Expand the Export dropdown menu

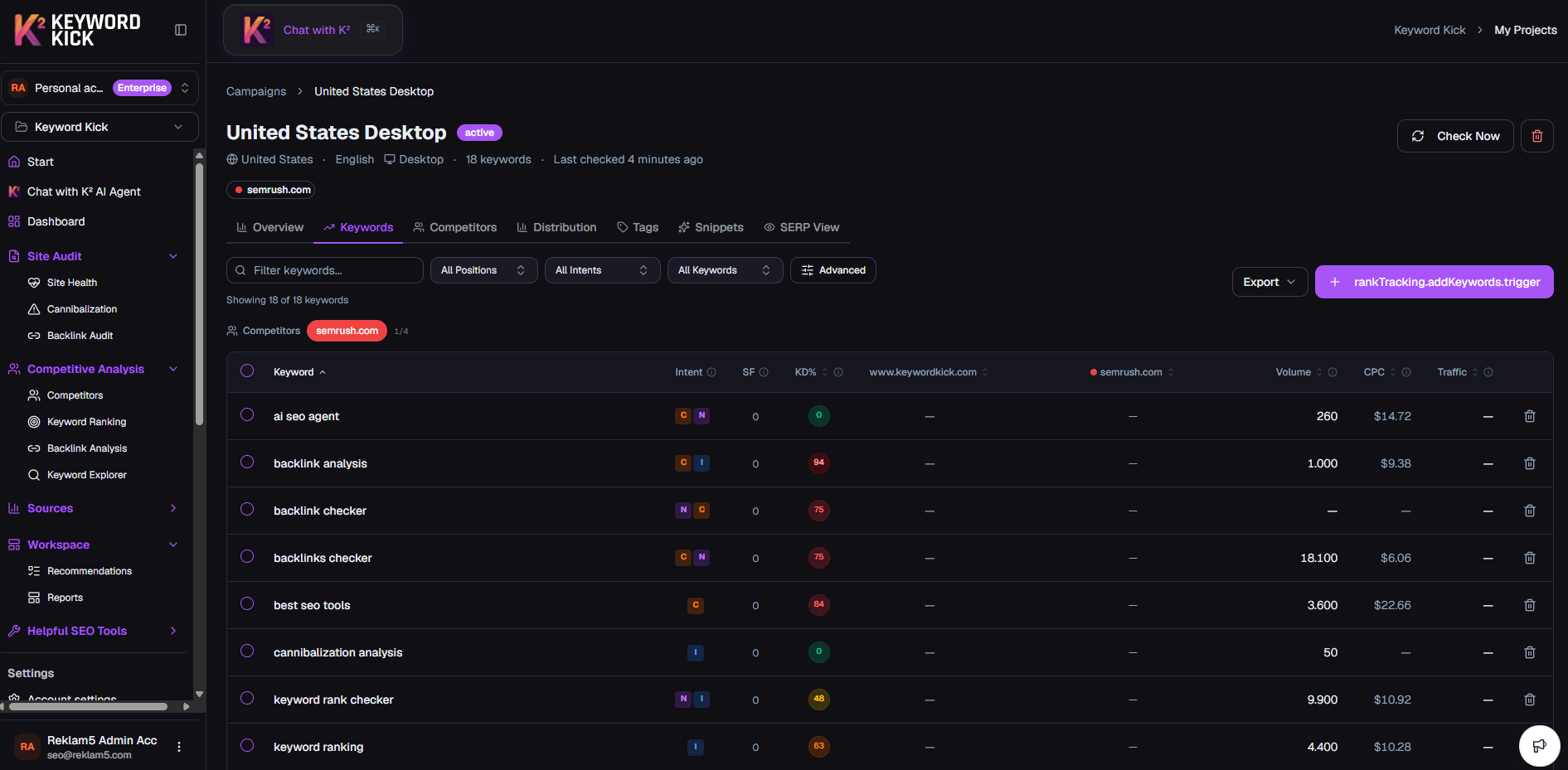(1269, 282)
